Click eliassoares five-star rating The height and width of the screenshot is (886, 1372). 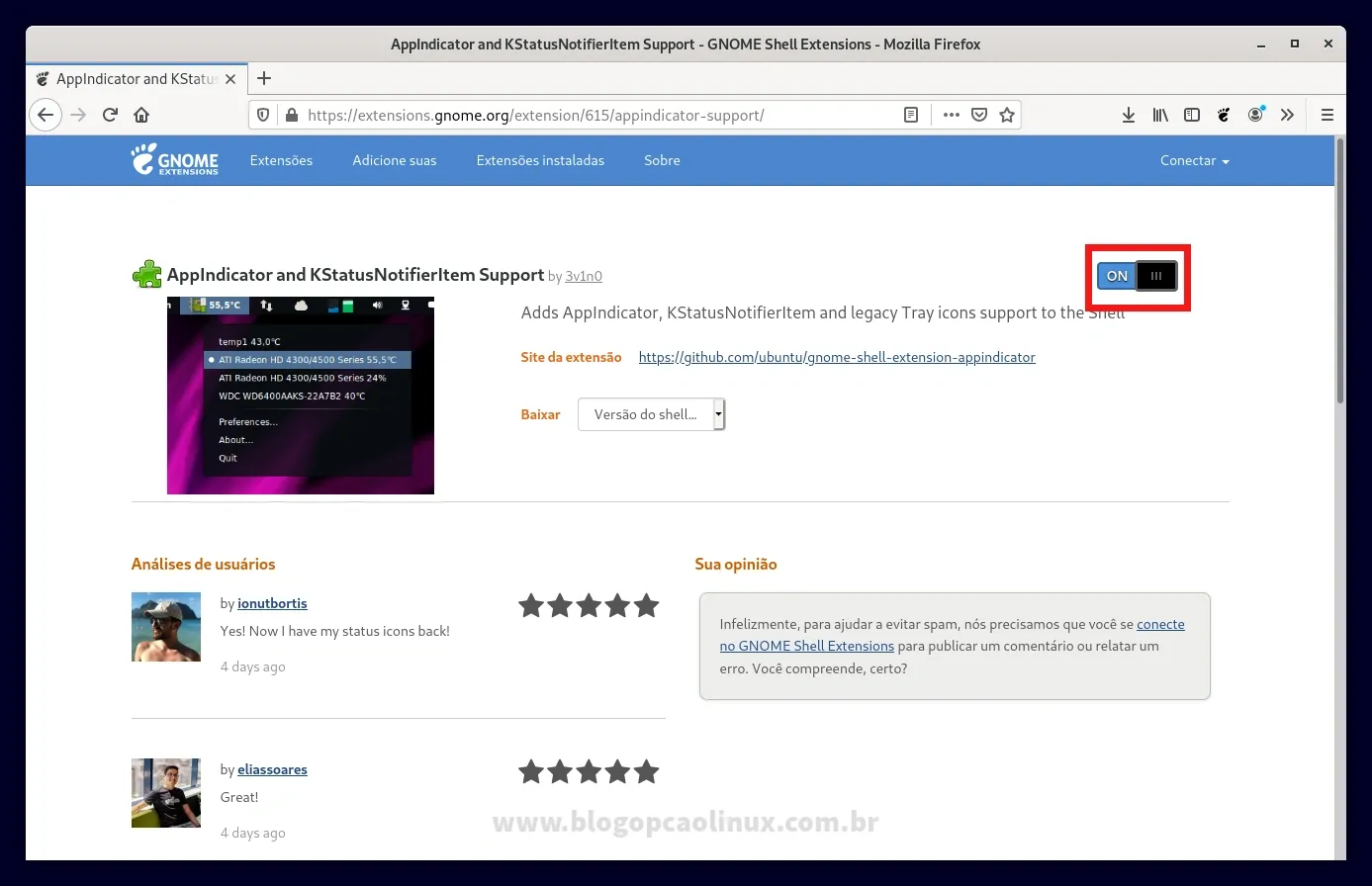pyautogui.click(x=589, y=771)
